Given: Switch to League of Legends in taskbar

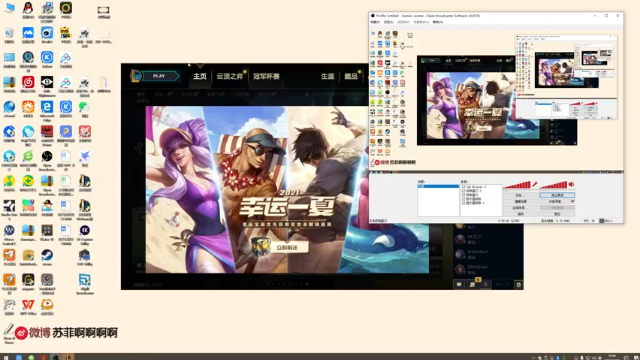Looking at the screenshot, I should click(x=68, y=357).
